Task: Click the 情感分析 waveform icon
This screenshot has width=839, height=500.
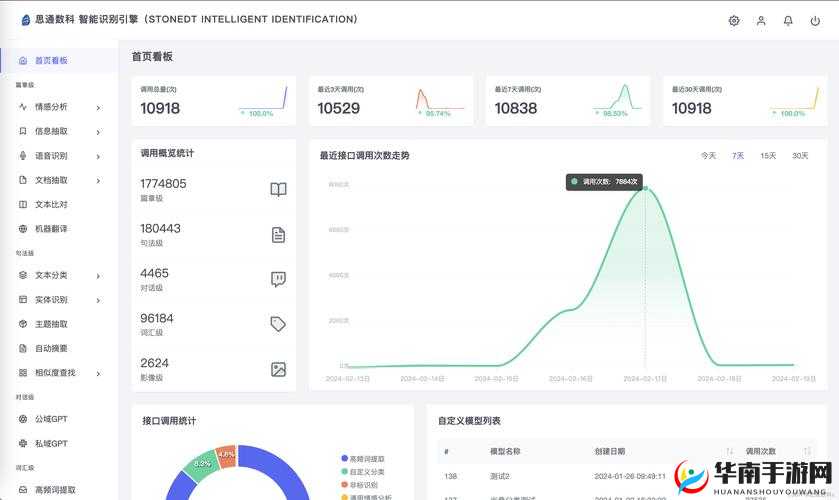Action: pos(22,107)
